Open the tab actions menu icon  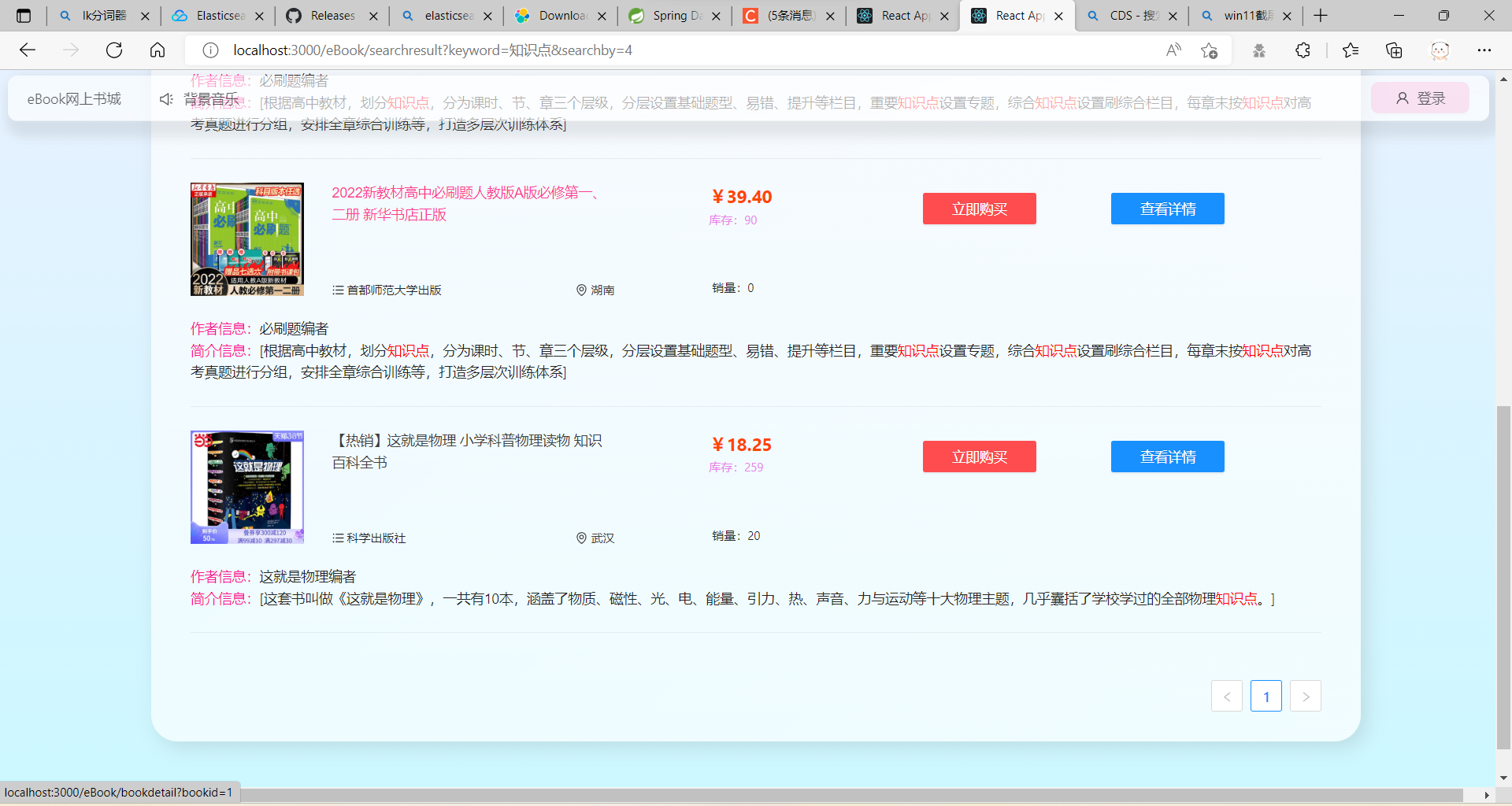click(24, 16)
